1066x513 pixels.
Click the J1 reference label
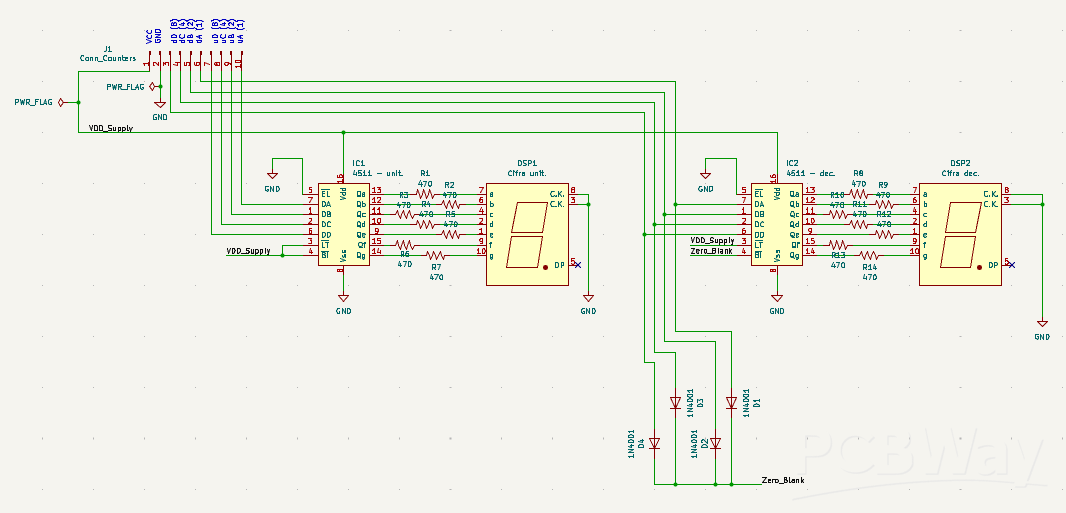pyautogui.click(x=107, y=50)
